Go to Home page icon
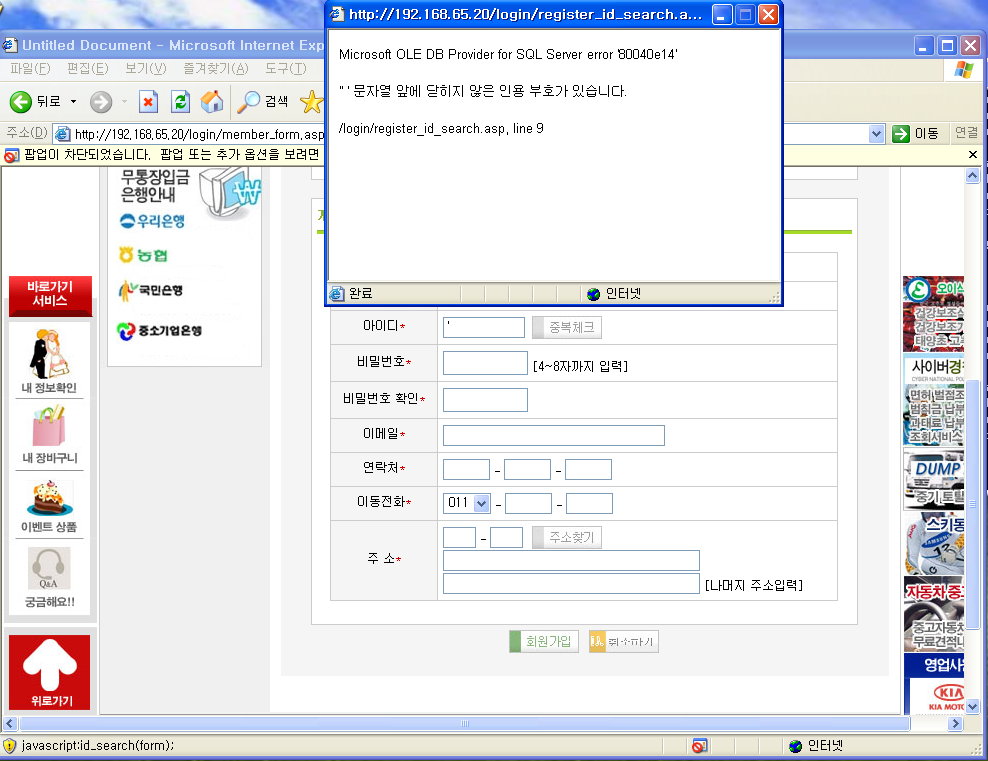The height and width of the screenshot is (761, 988). pos(212,101)
